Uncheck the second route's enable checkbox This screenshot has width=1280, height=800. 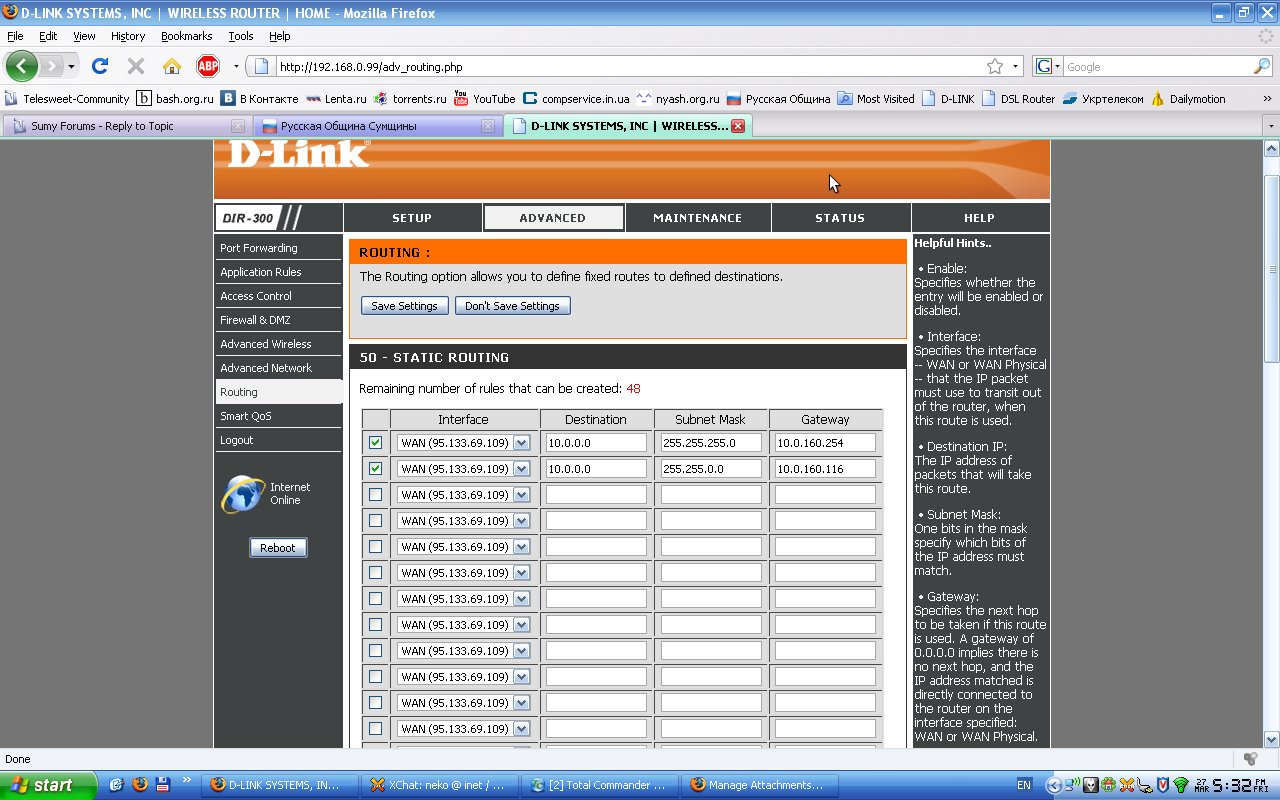[375, 469]
